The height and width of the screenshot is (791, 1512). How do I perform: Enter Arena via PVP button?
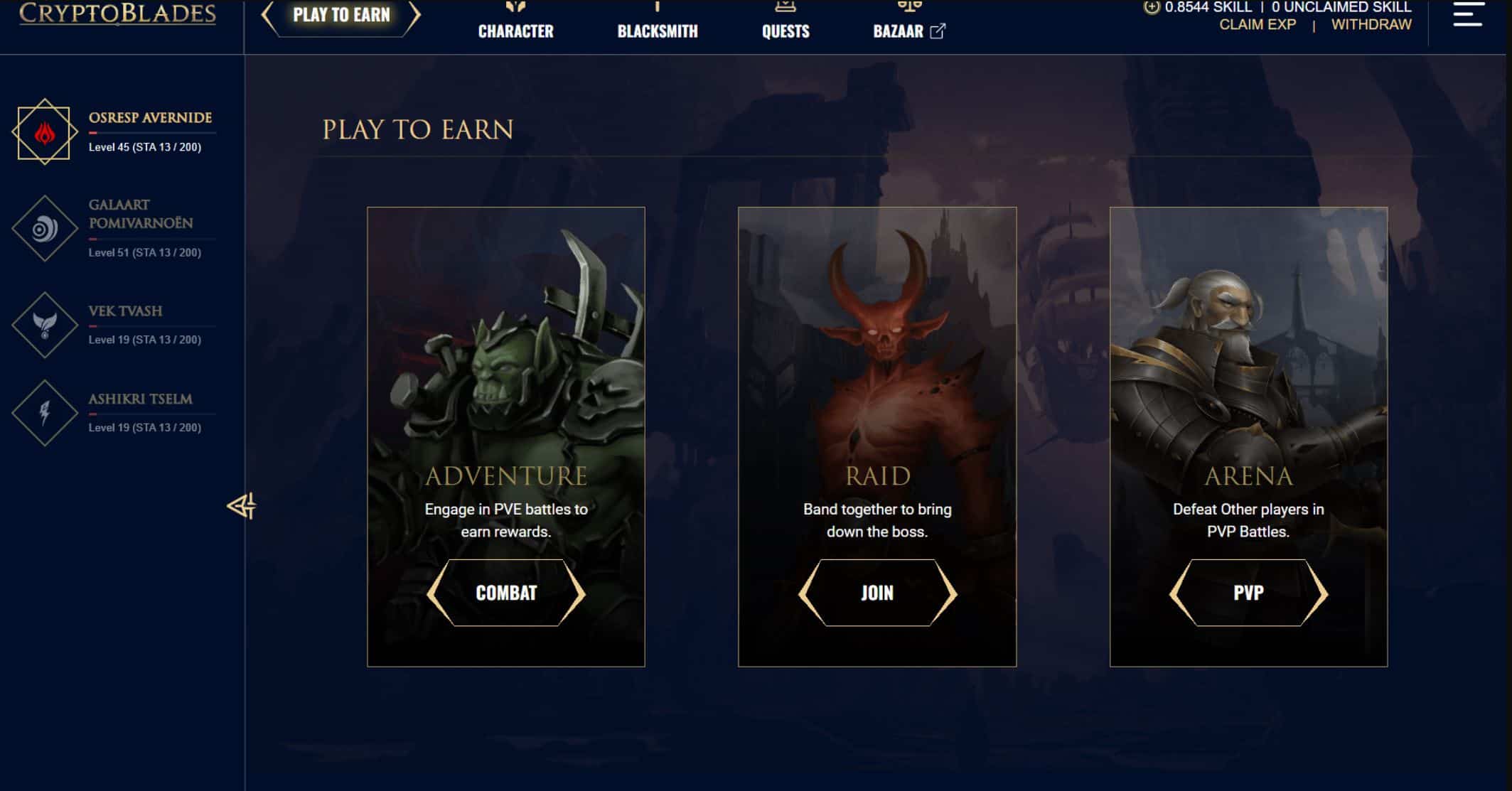pos(1248,593)
